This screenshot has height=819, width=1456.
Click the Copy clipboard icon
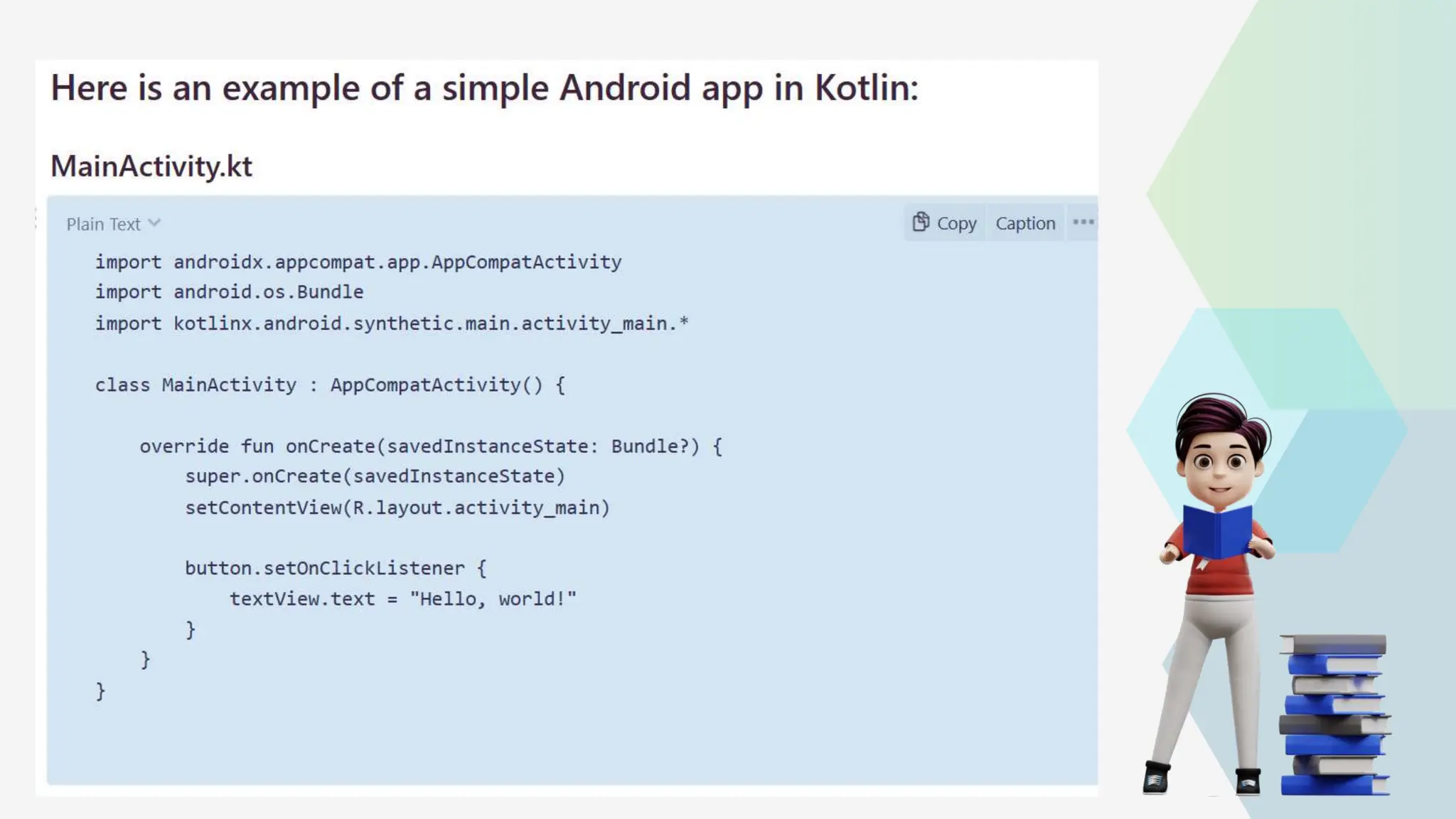tap(921, 223)
